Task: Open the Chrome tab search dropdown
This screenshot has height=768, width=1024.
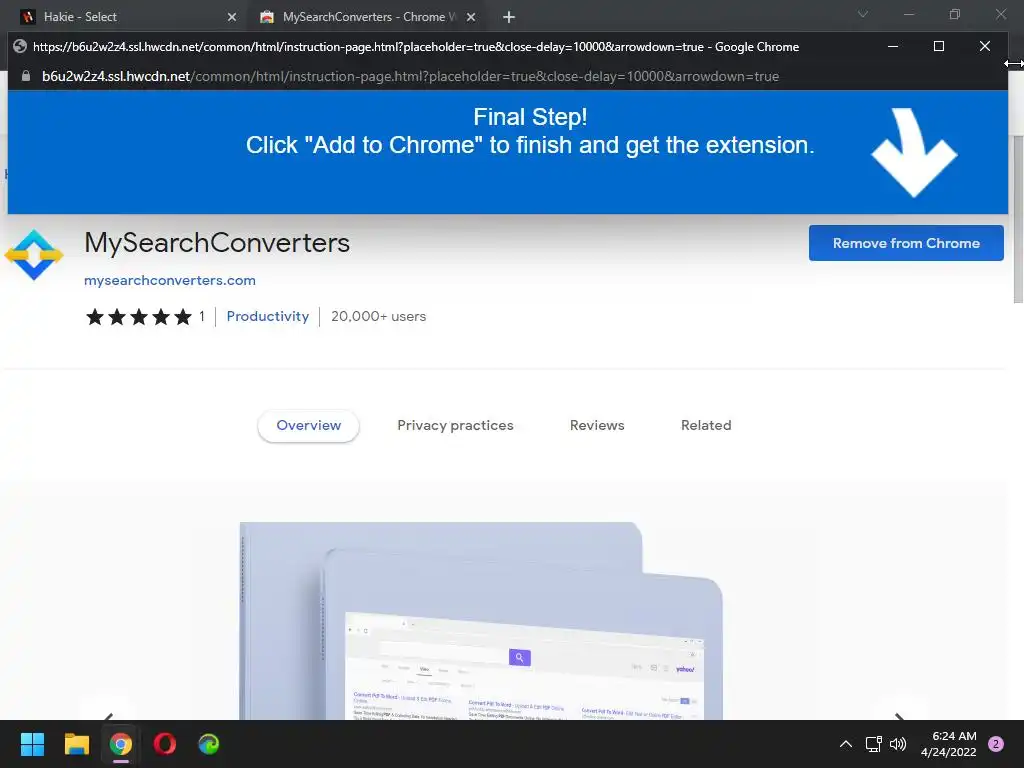Action: coord(863,14)
